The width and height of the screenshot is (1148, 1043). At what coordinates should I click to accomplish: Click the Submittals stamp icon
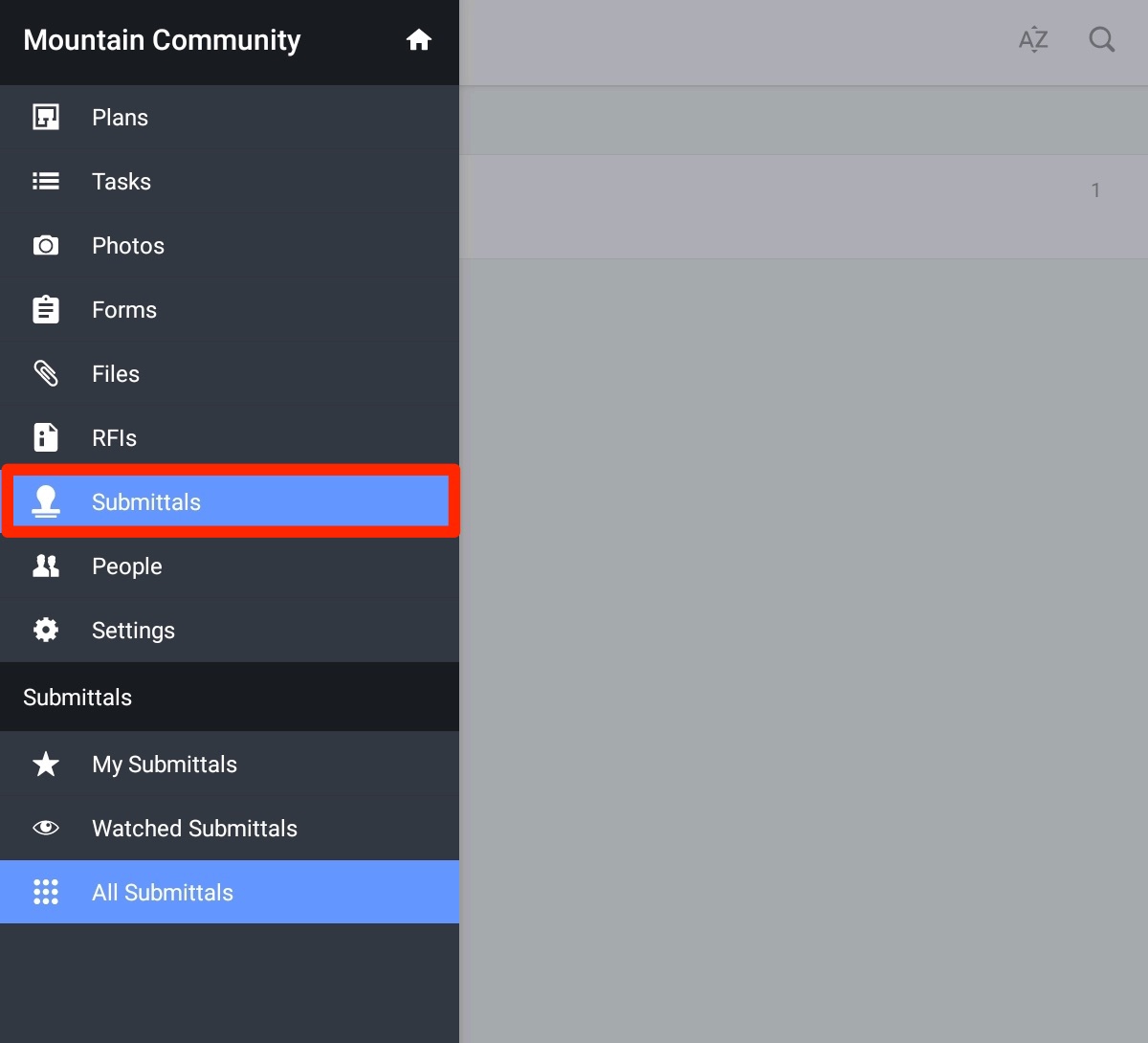tap(46, 502)
